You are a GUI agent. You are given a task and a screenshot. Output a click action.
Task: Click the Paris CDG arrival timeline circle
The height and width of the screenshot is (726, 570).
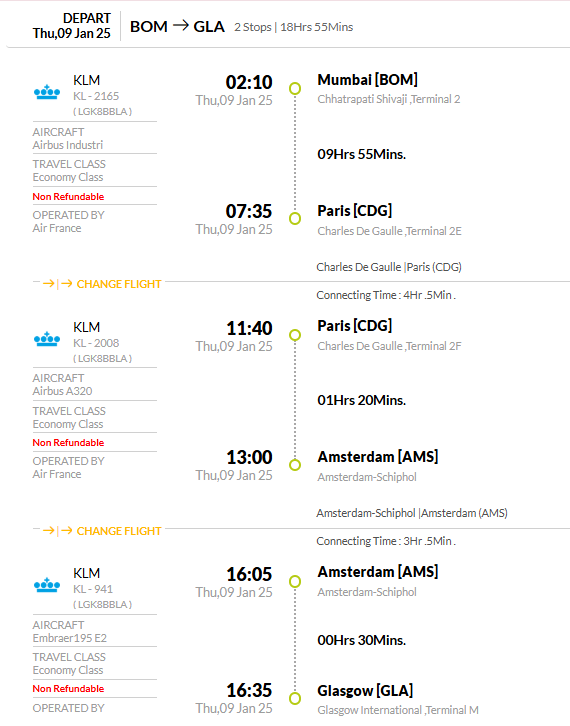[295, 218]
